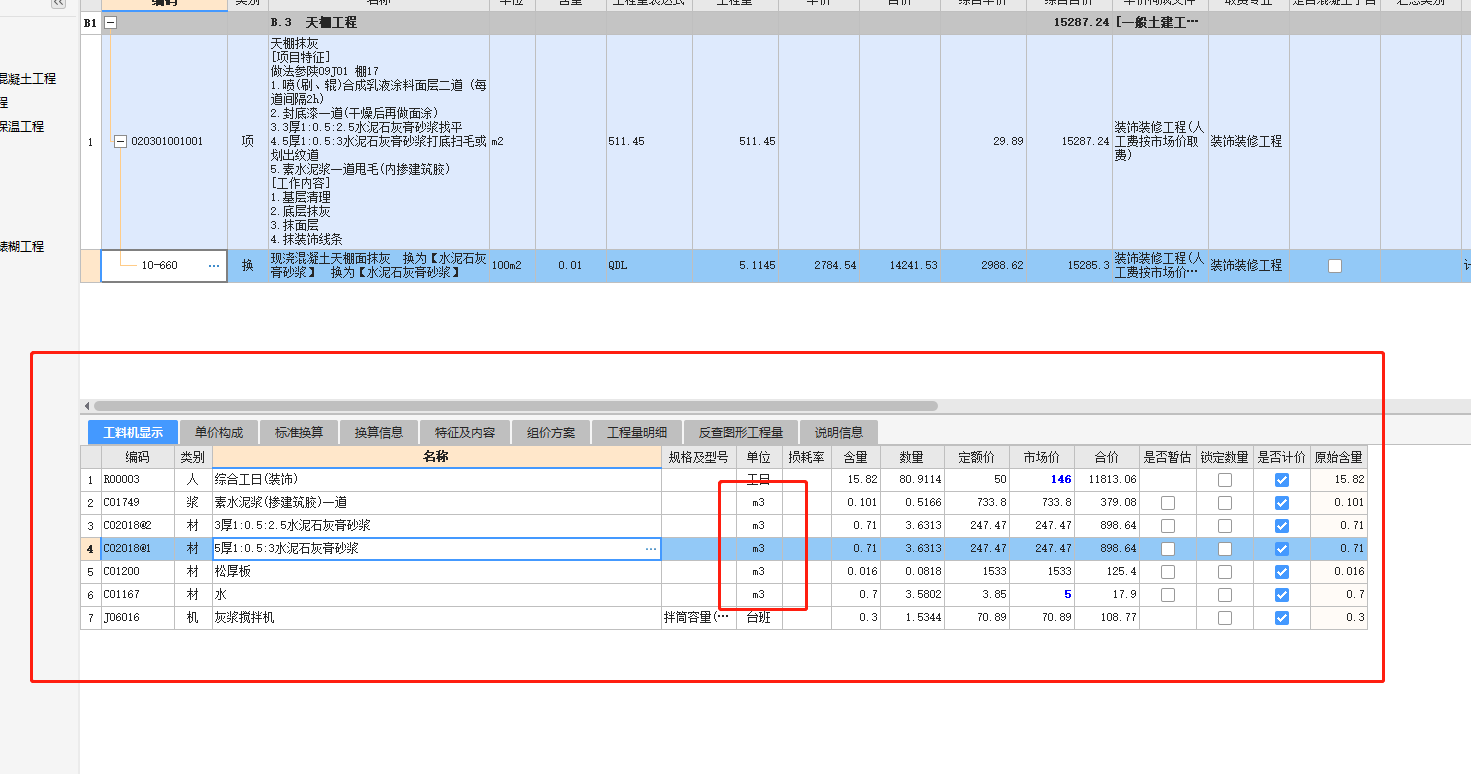
Task: Collapse the 020301001001 item row
Action: (x=120, y=142)
